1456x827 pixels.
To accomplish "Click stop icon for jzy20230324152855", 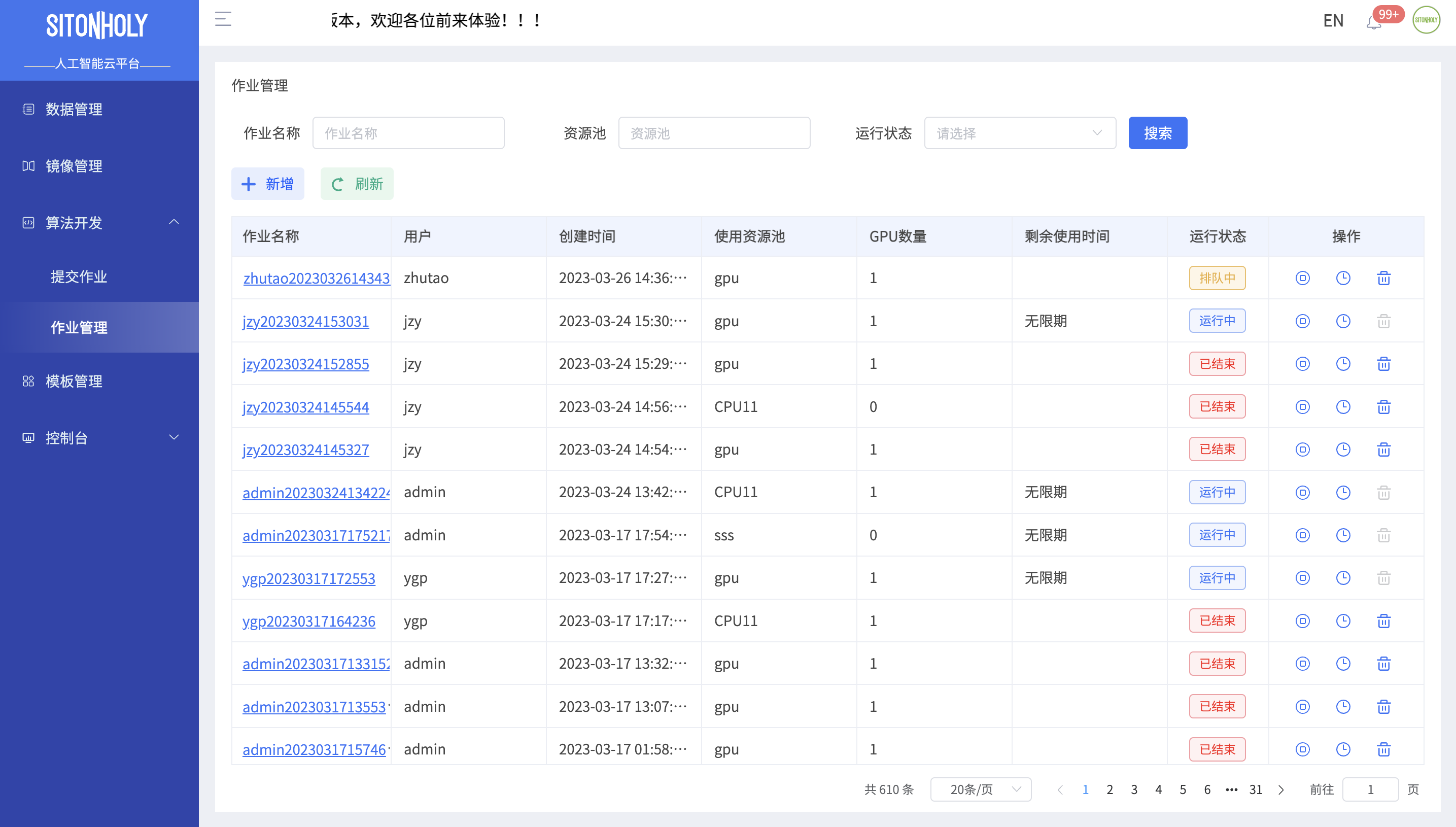I will pos(1302,363).
